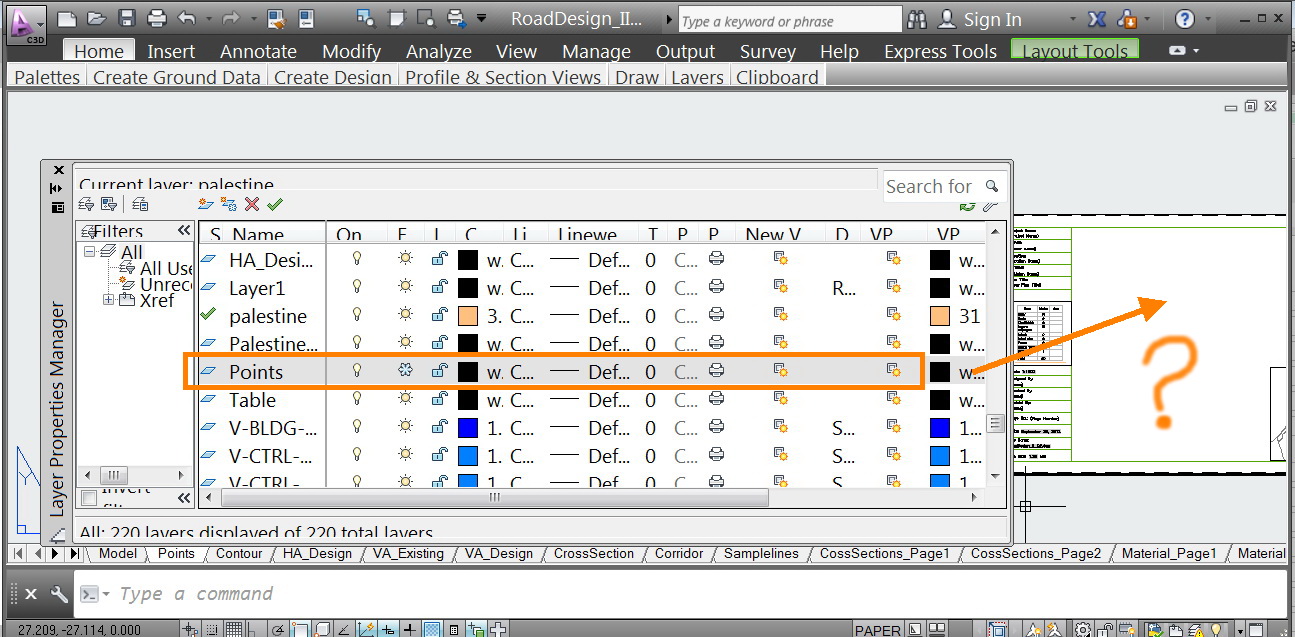Switch to the Corridor layout tab
The image size is (1295, 637).
click(x=678, y=553)
